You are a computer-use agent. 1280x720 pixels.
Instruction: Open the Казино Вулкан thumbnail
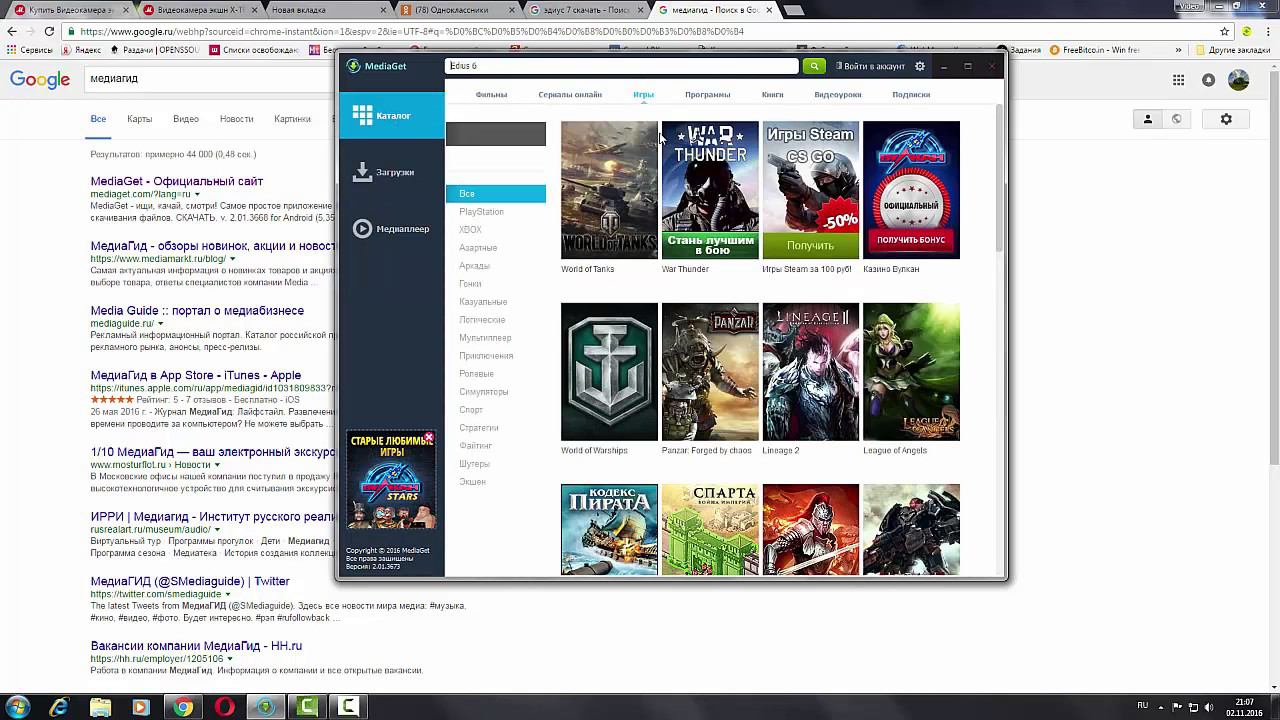pyautogui.click(x=911, y=190)
